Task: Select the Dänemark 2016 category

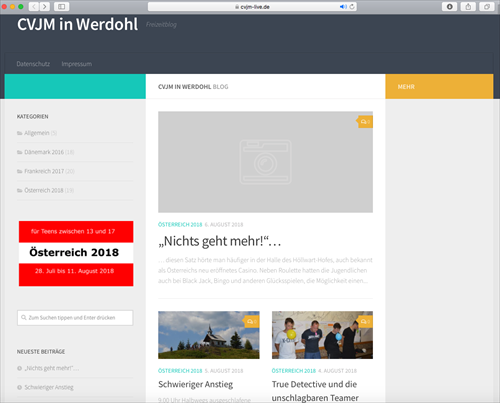Action: pyautogui.click(x=44, y=152)
